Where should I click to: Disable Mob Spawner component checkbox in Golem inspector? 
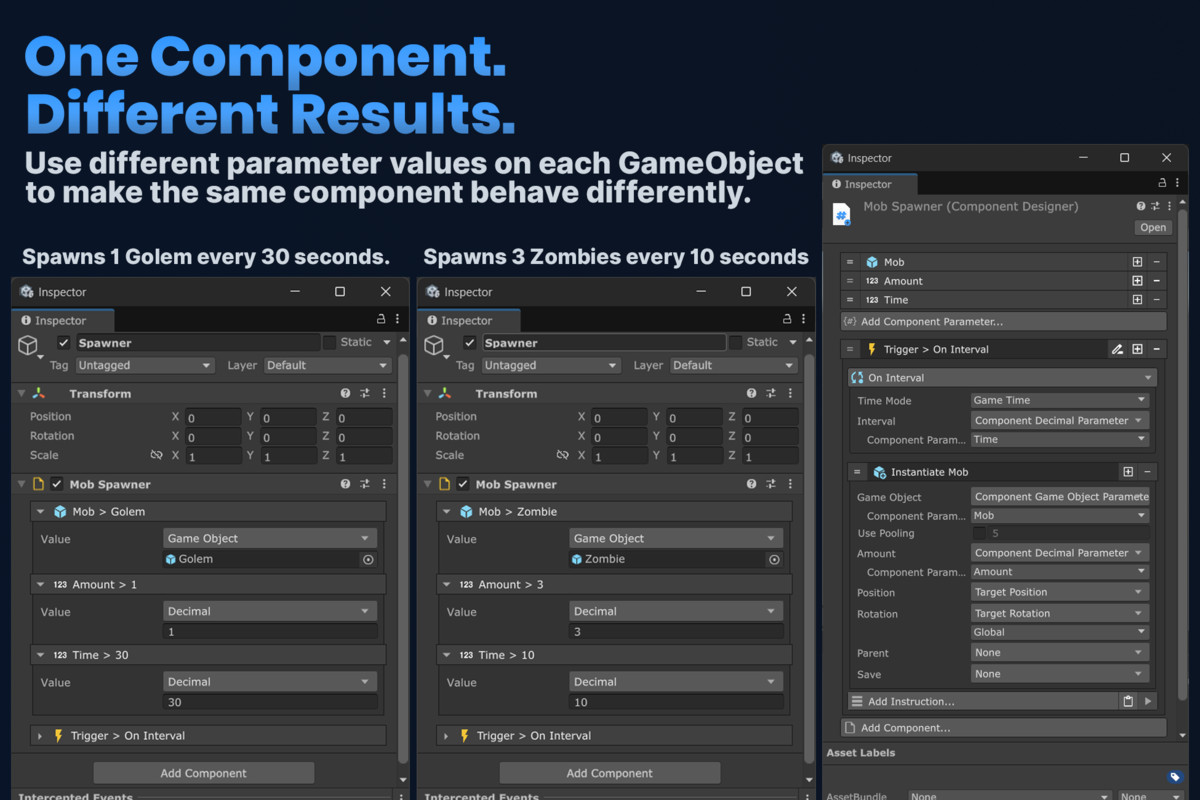tap(57, 484)
